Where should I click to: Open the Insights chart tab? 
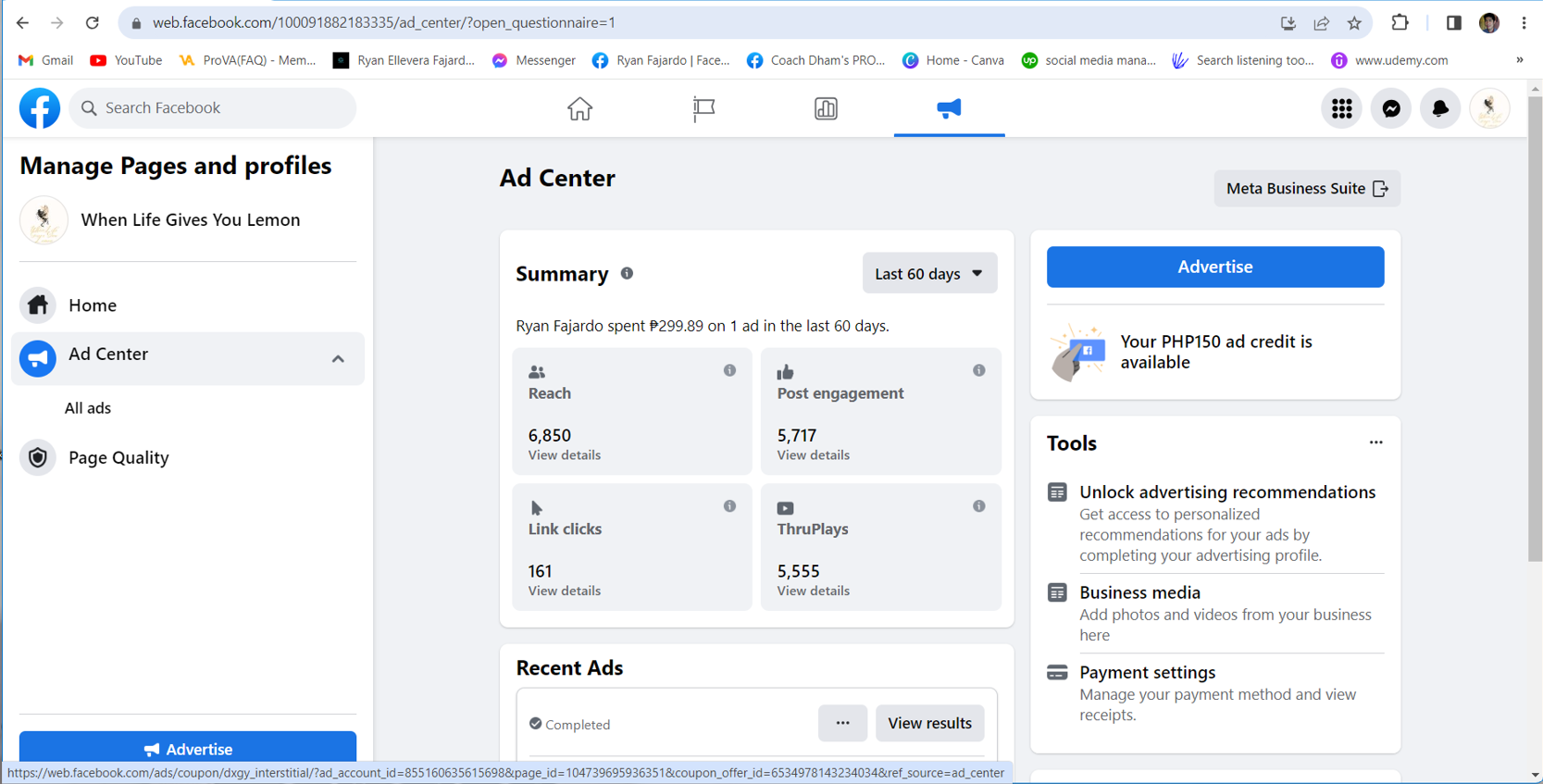coord(826,108)
